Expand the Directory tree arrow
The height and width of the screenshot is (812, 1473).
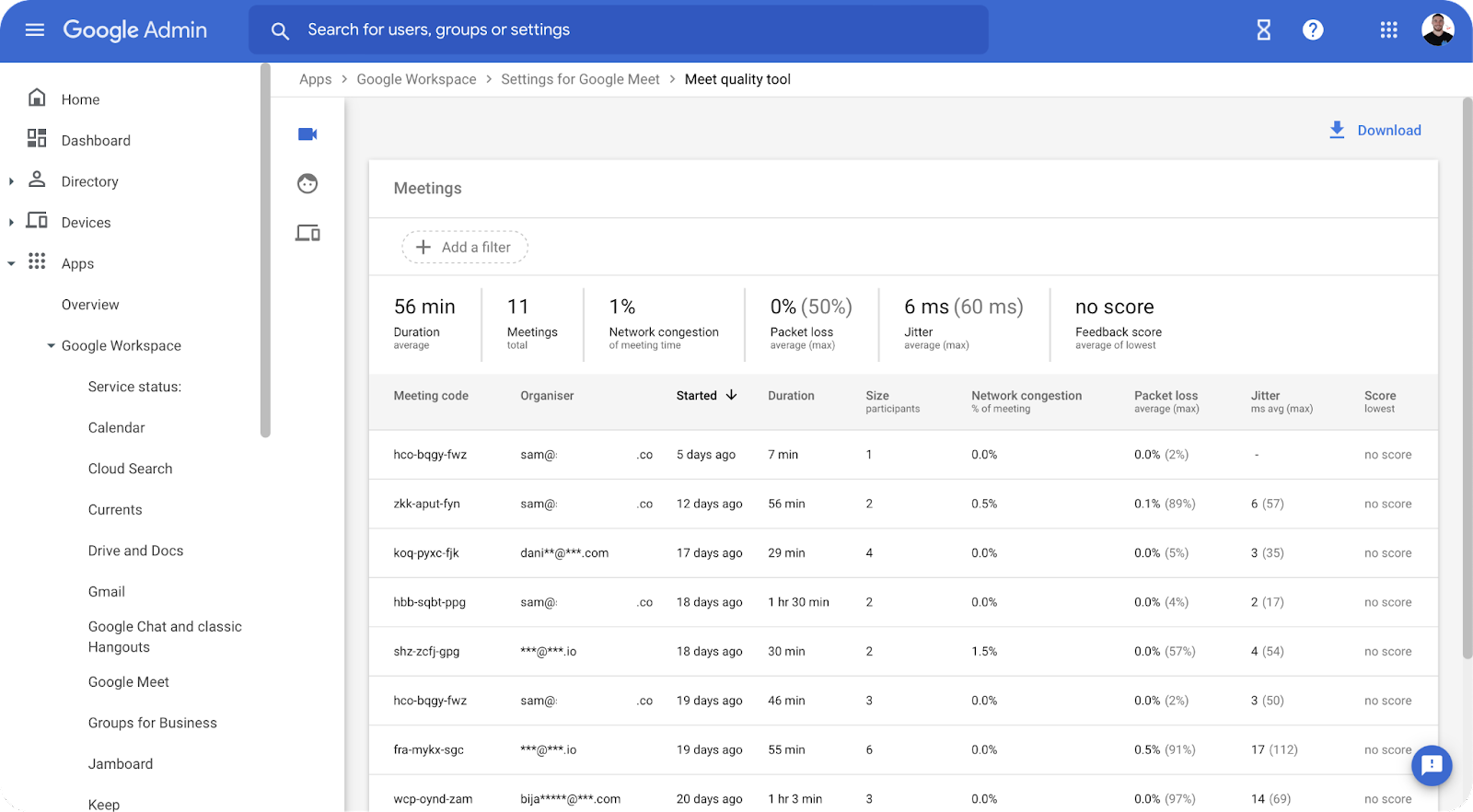pos(11,181)
